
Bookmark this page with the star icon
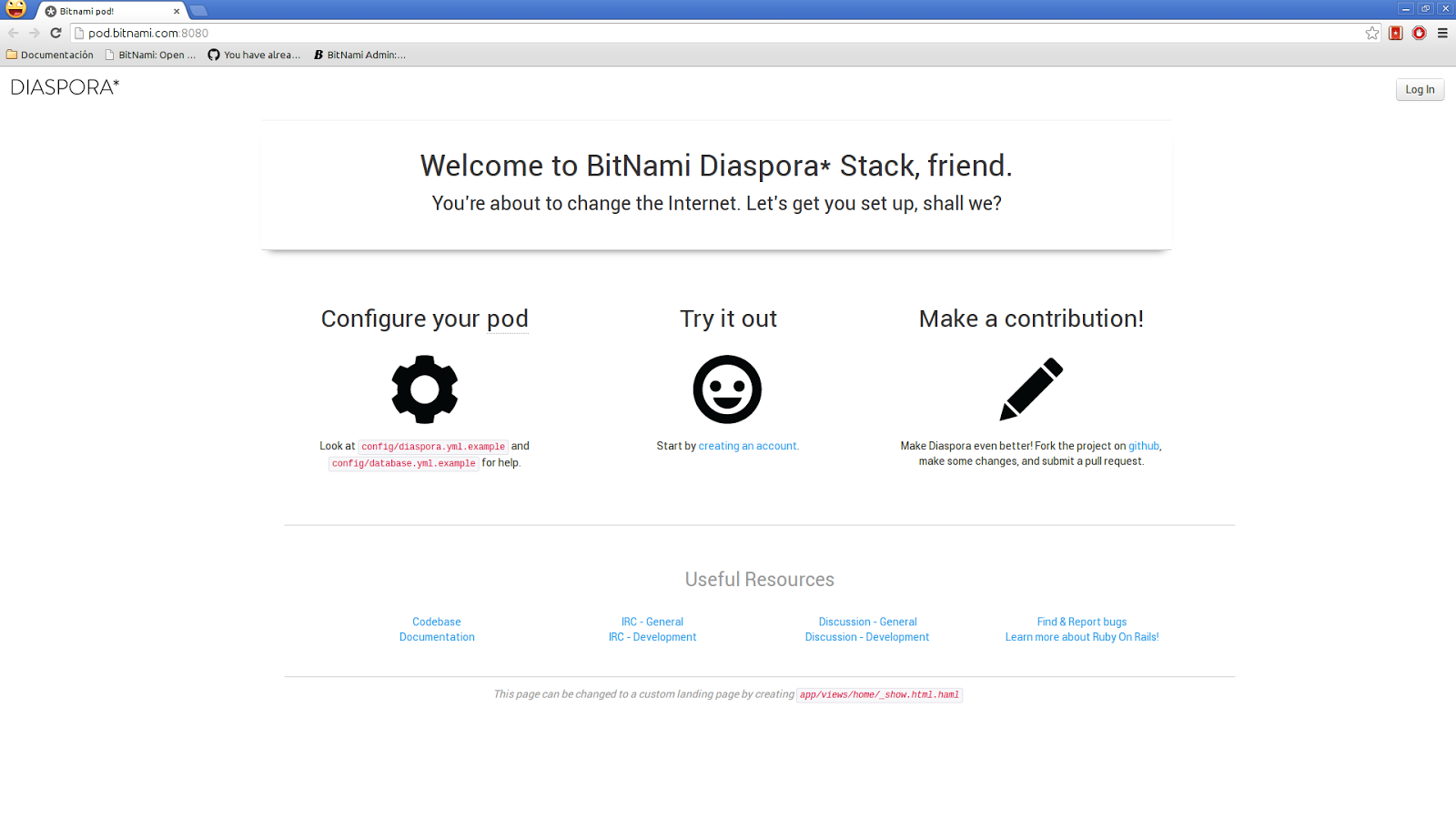pyautogui.click(x=1372, y=33)
